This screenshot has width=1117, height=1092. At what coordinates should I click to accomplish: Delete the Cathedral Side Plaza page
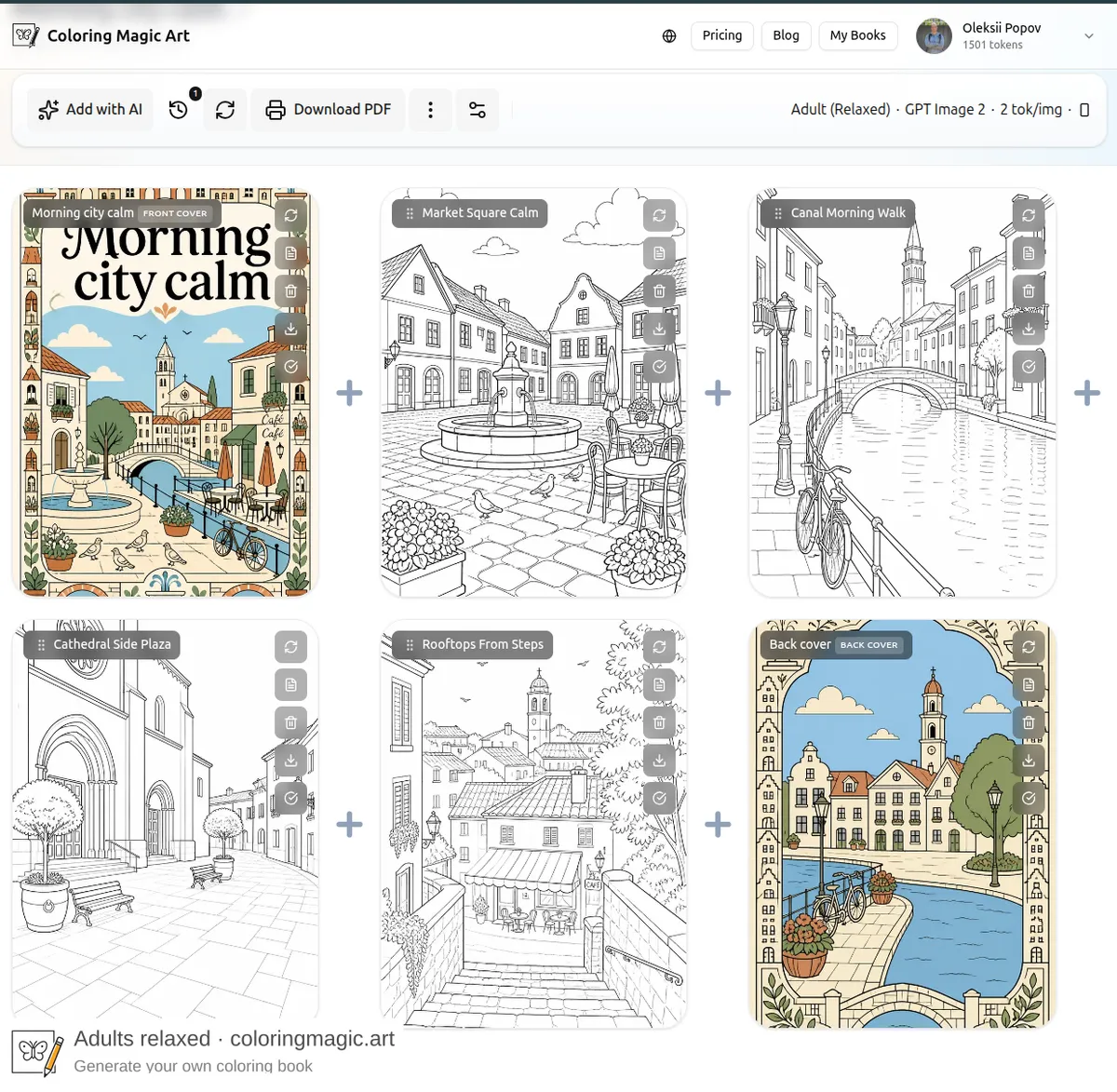(x=291, y=722)
